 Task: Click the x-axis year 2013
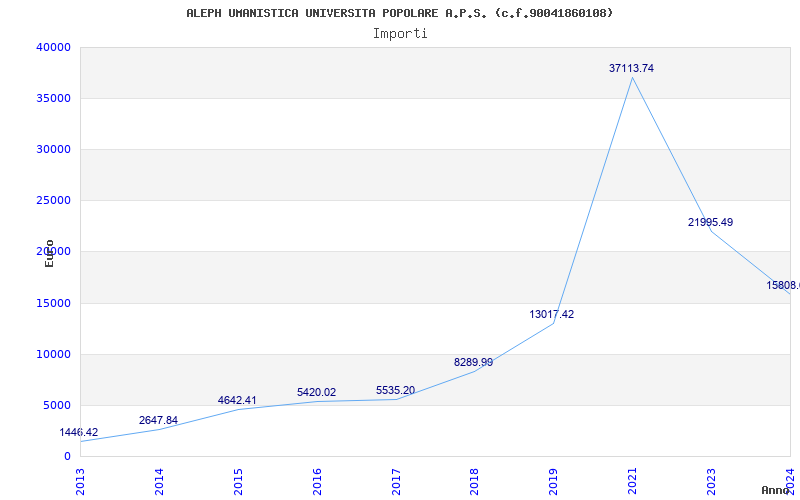tap(80, 482)
